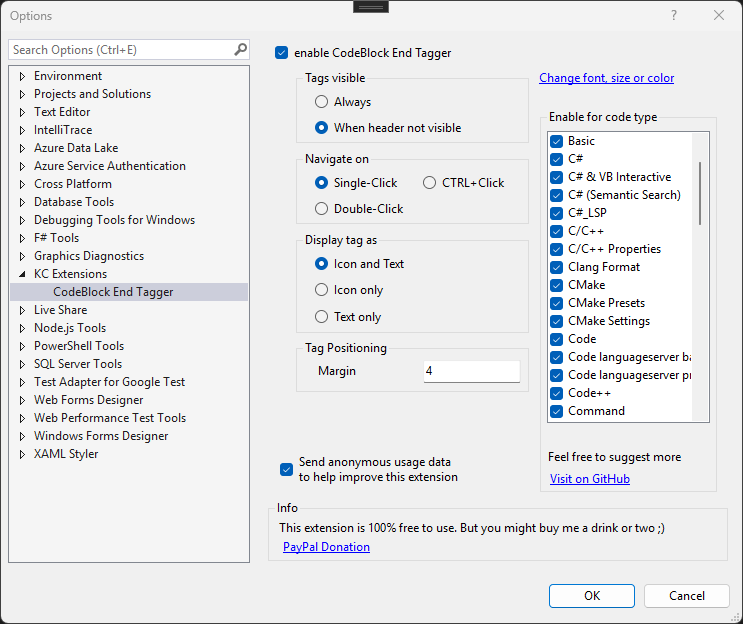Toggle the CMake Presets checkbox
The image size is (743, 624).
click(x=557, y=303)
